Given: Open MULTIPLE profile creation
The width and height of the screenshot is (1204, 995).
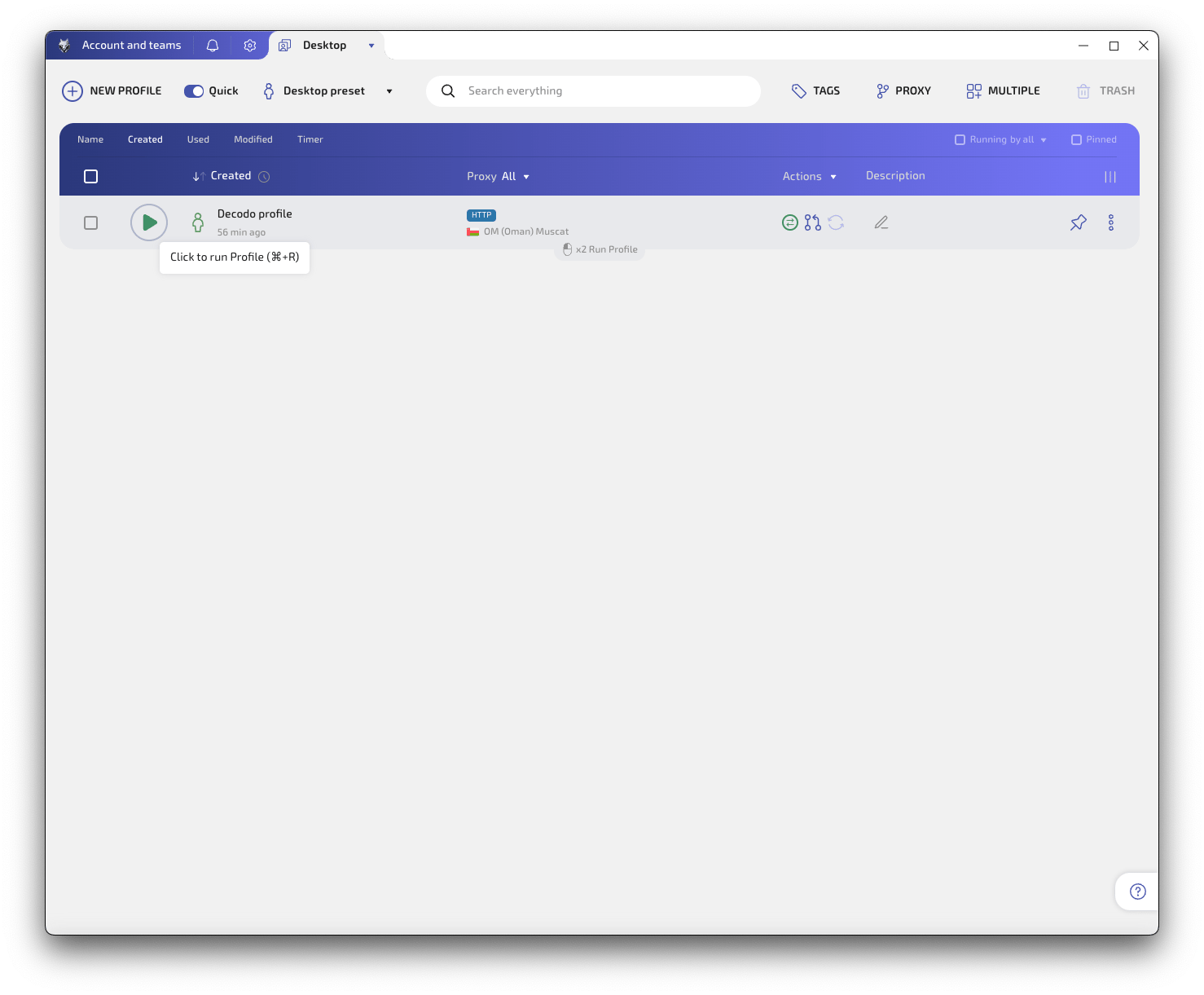Looking at the screenshot, I should click(x=1003, y=91).
